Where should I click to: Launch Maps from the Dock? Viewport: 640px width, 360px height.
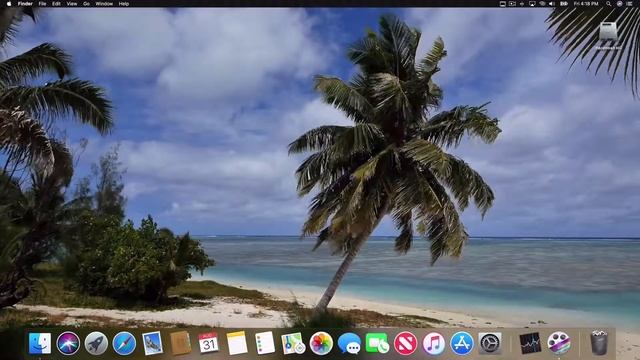[293, 343]
